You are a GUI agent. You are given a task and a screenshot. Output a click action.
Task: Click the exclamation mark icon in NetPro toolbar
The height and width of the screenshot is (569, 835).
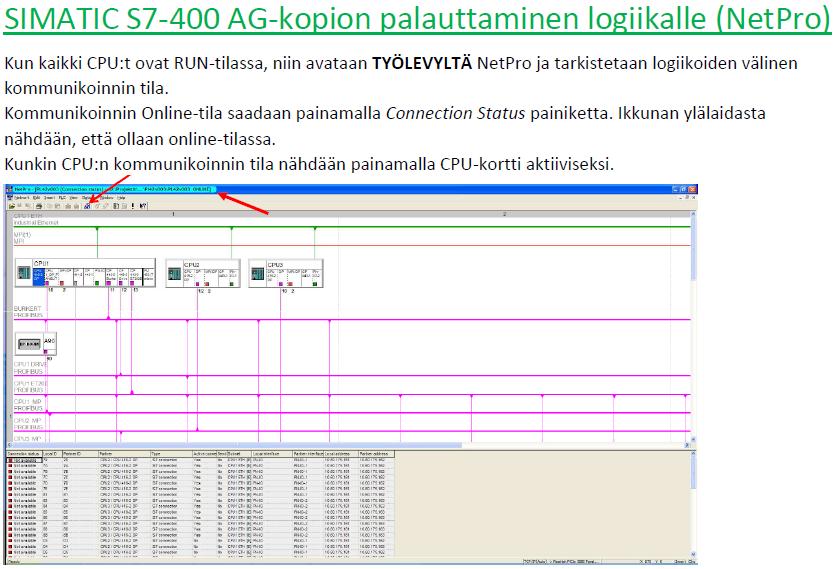point(133,206)
